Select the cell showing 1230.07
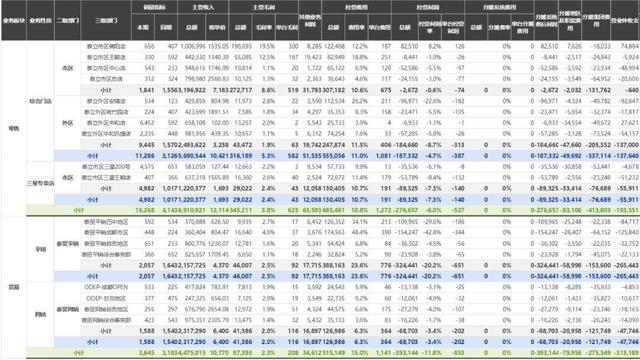Viewport: 640px width, 360px height. click(218, 243)
